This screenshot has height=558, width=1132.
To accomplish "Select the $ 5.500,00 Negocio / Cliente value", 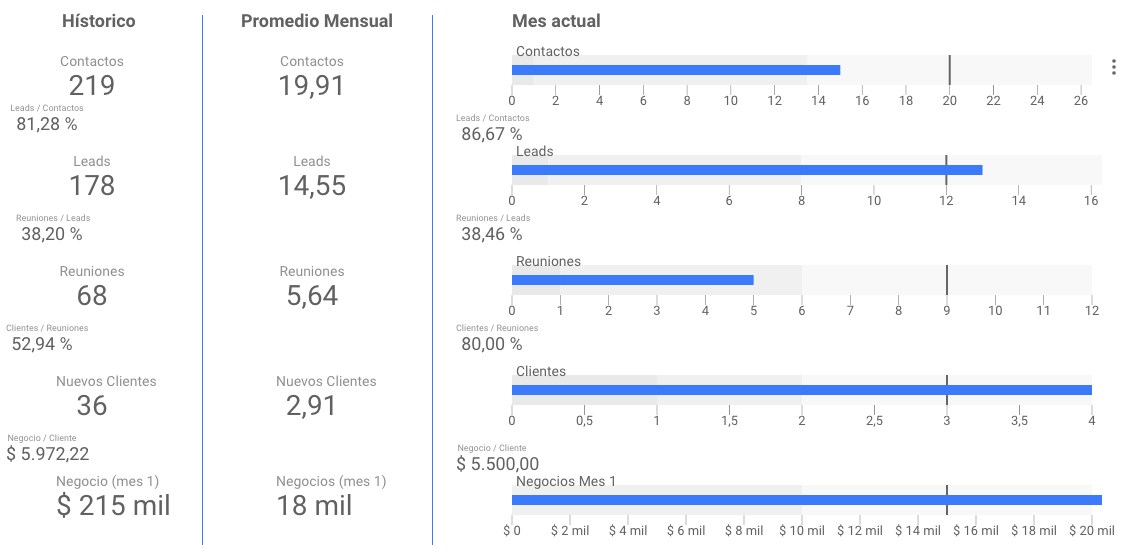I will (x=498, y=464).
